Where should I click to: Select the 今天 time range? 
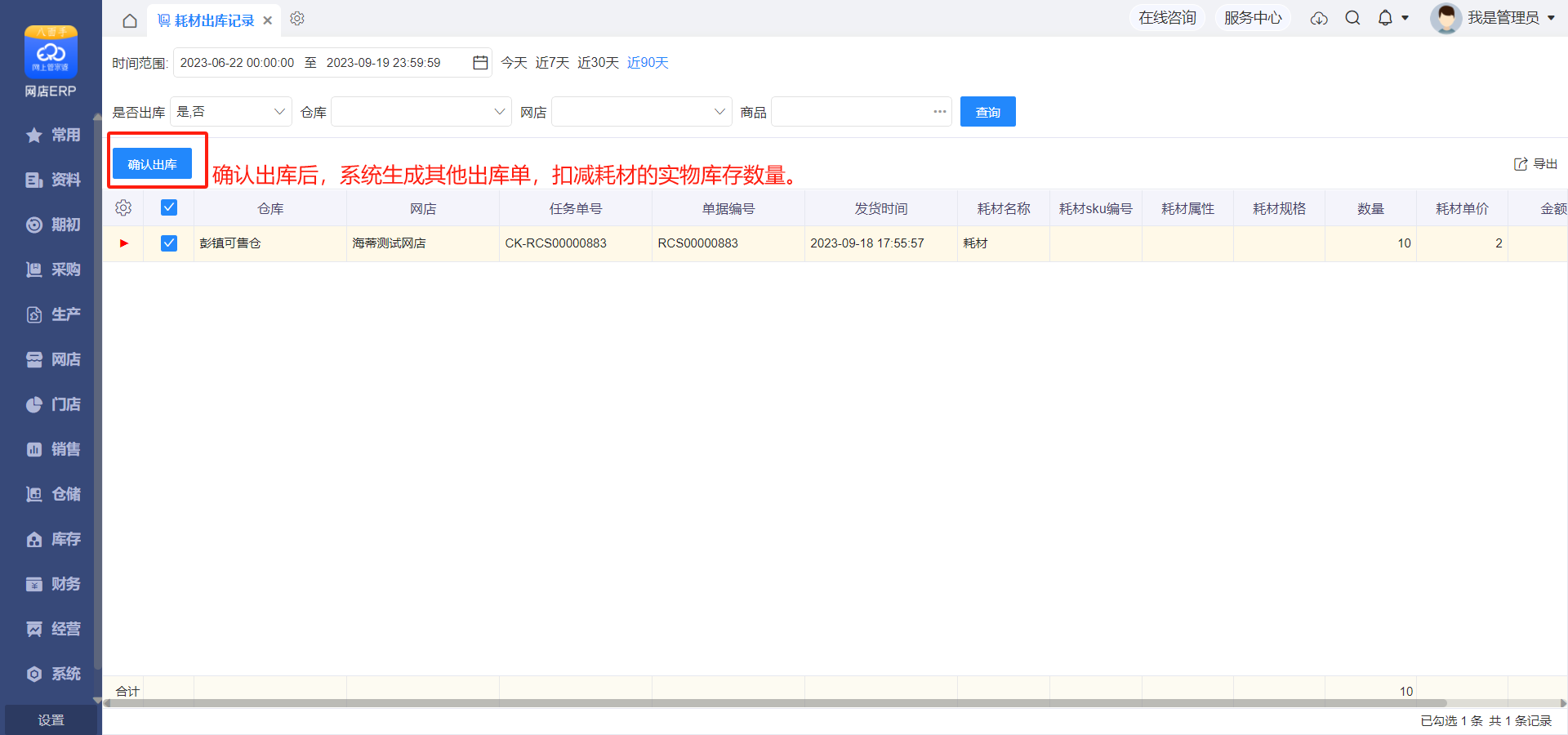(x=514, y=63)
